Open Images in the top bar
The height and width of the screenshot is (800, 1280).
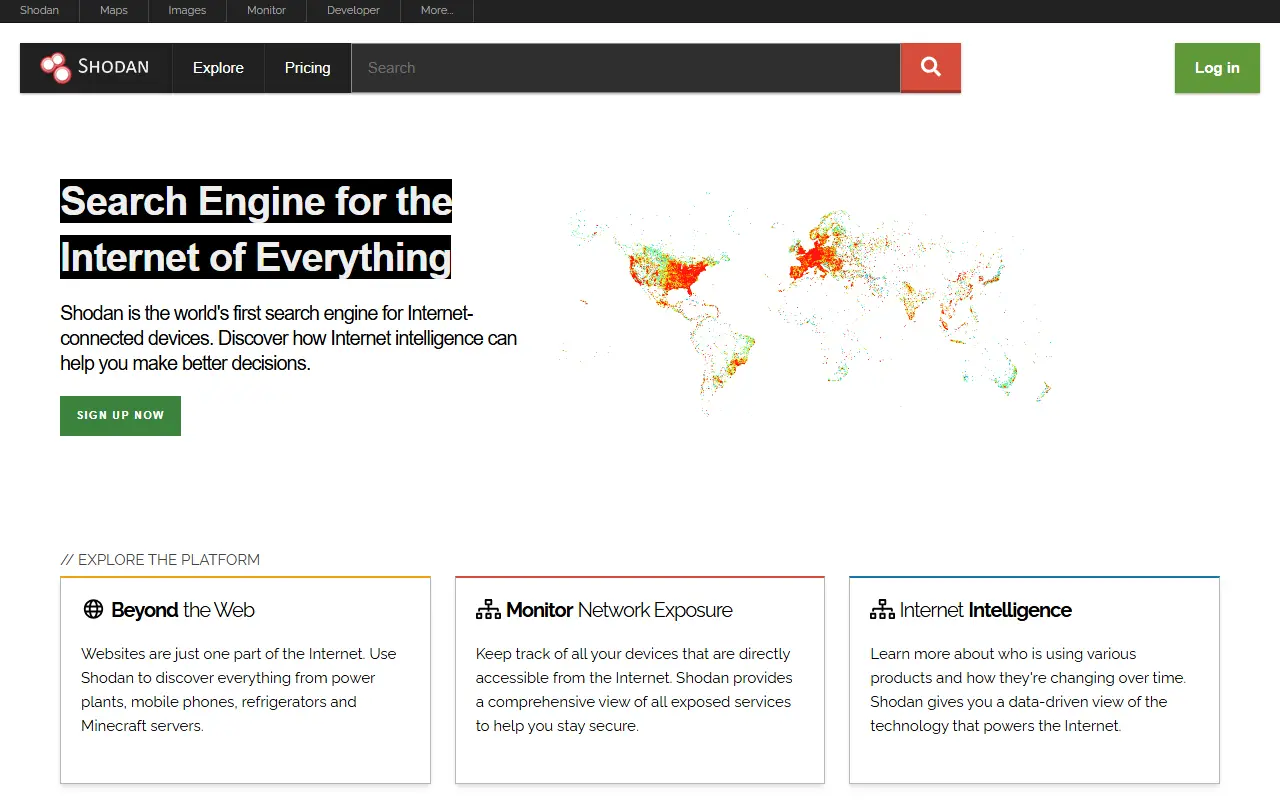pos(187,11)
